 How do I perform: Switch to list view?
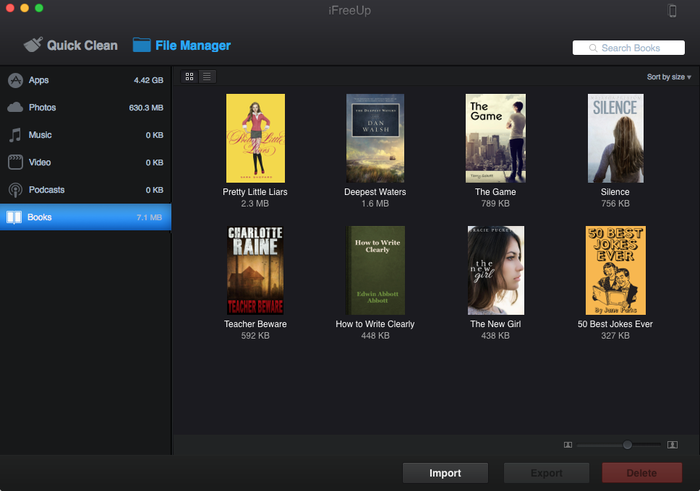pyautogui.click(x=207, y=77)
